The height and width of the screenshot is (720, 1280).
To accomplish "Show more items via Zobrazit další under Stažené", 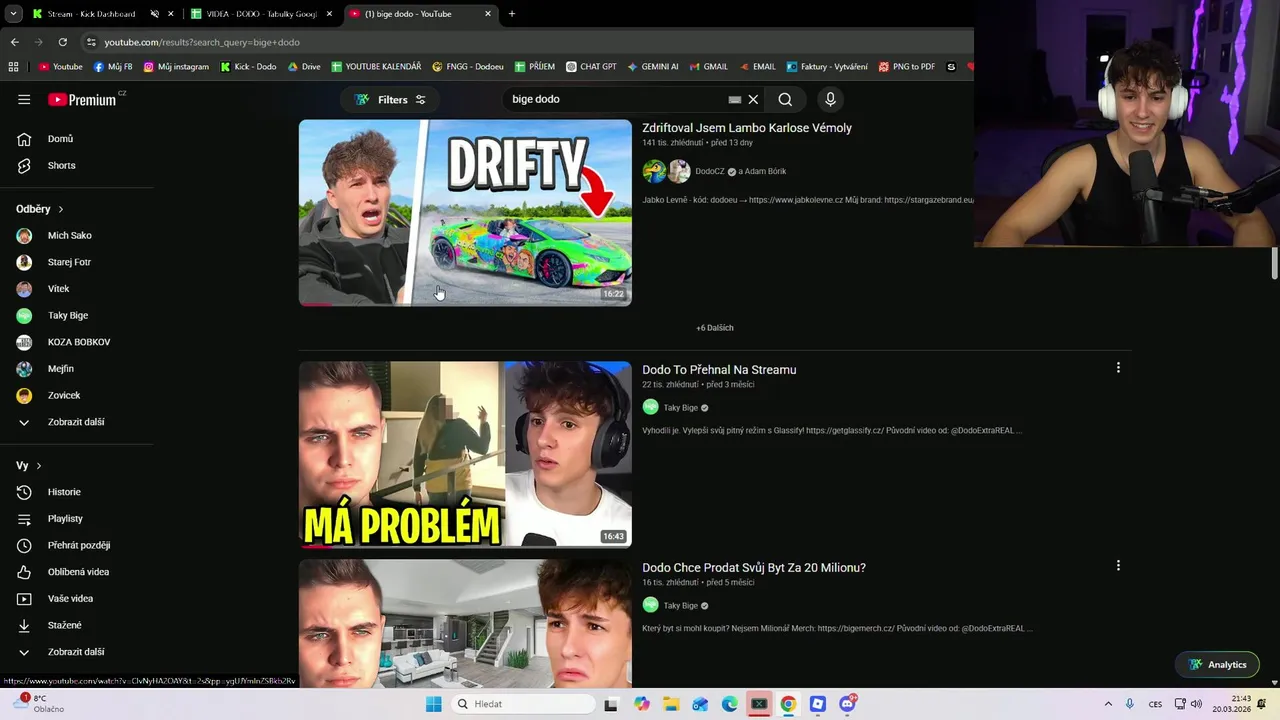I will [x=77, y=652].
